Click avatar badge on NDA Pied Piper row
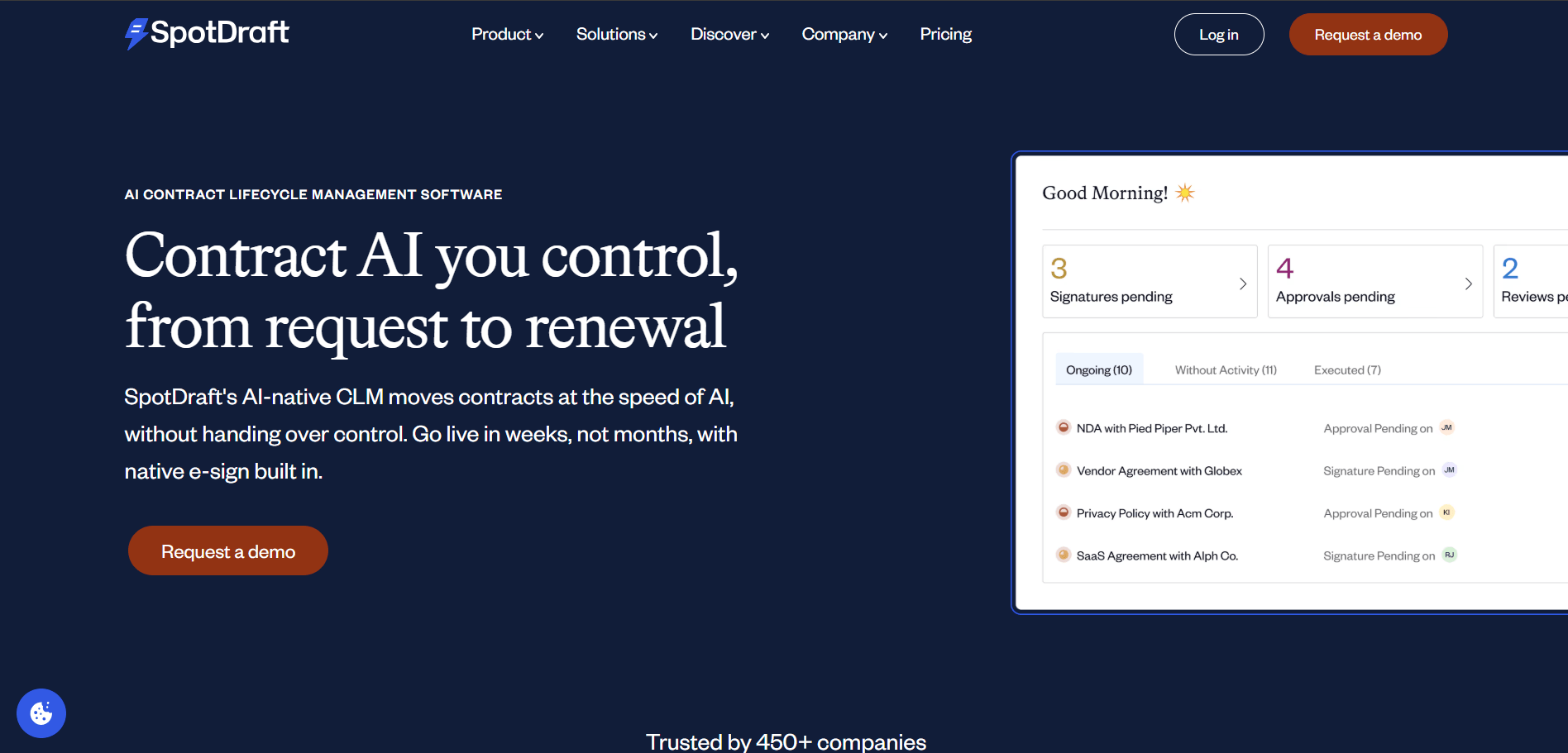This screenshot has height=753, width=1568. click(1446, 427)
